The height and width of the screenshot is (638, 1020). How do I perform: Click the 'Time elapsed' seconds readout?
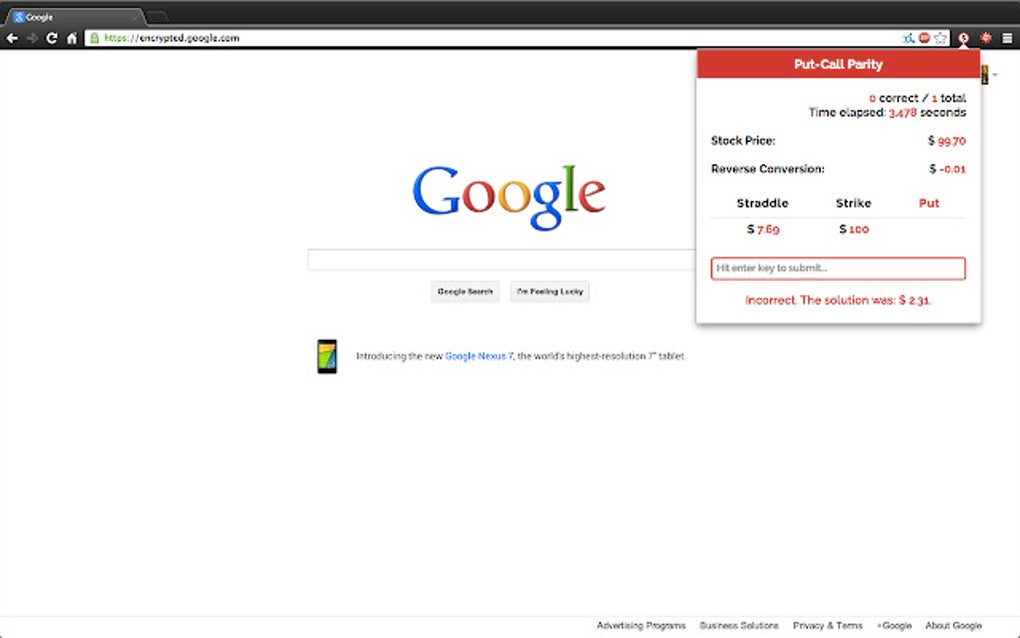tap(887, 113)
